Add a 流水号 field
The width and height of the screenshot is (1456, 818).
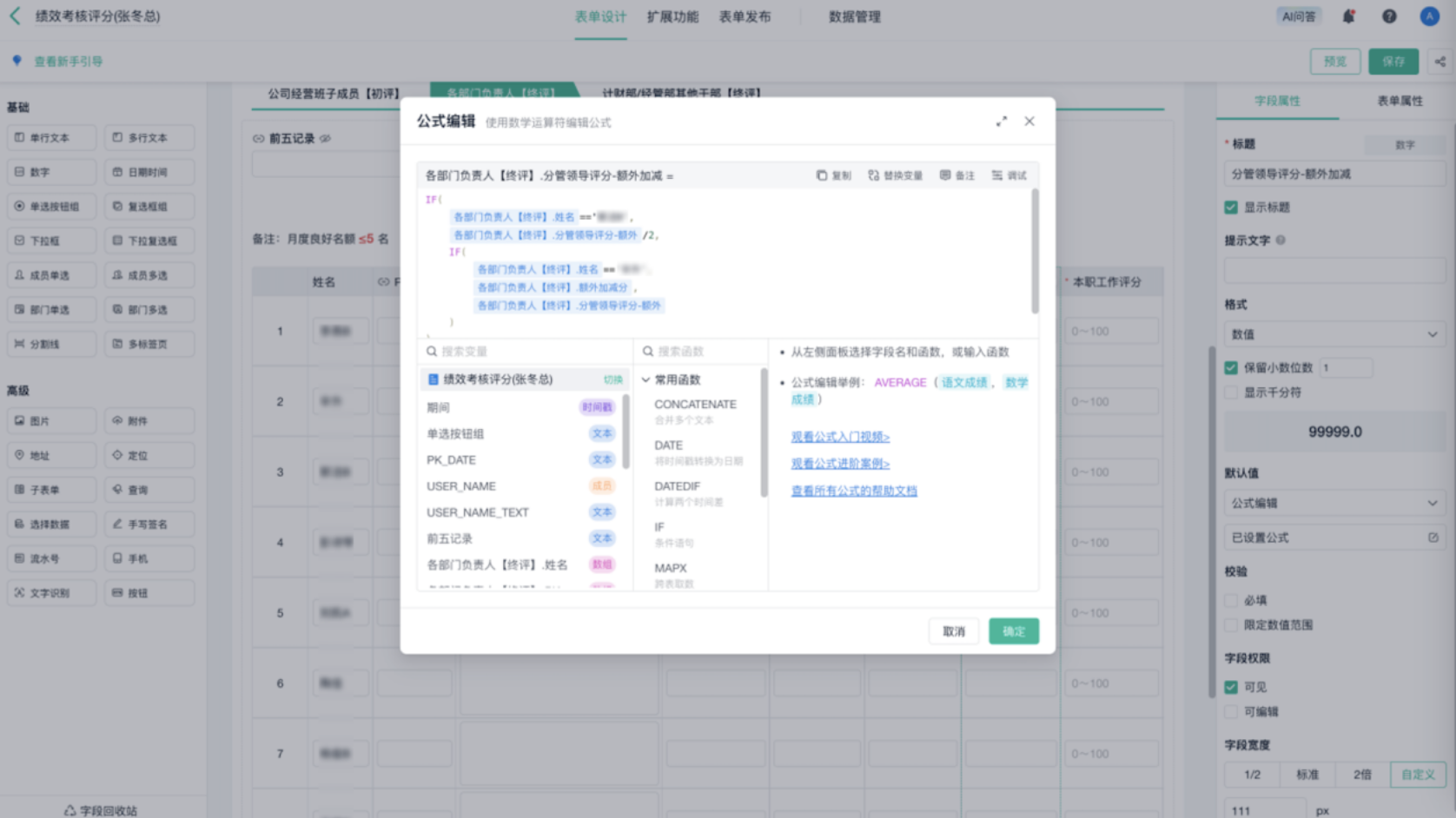pos(51,558)
